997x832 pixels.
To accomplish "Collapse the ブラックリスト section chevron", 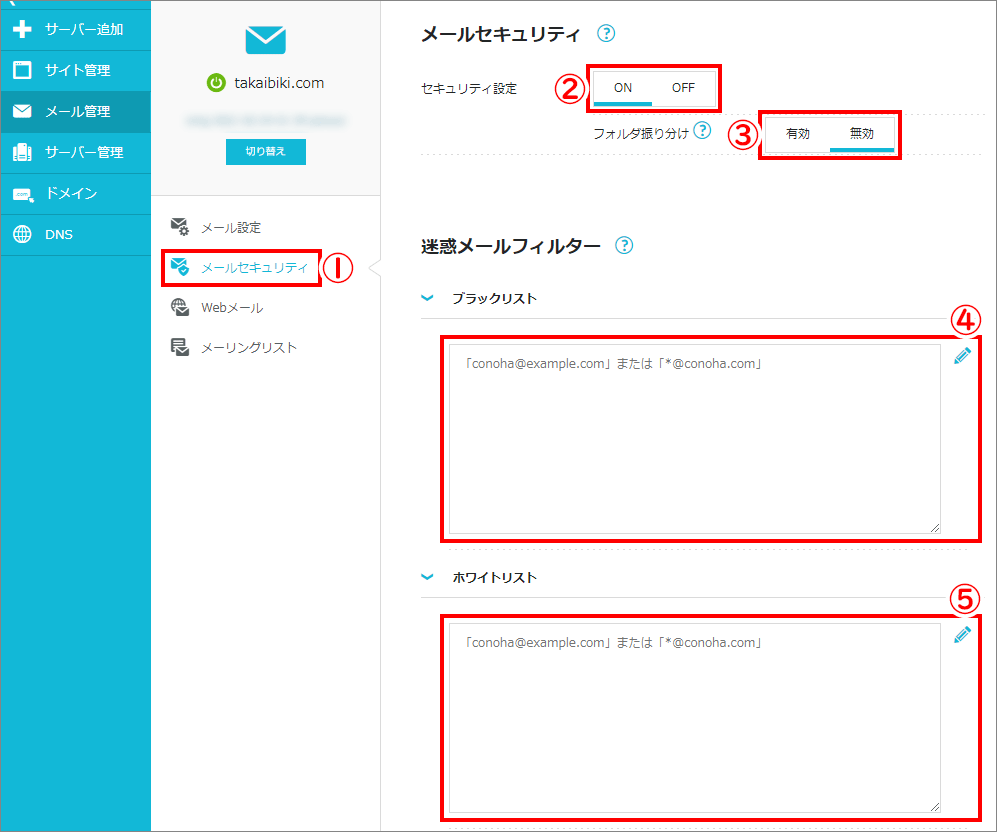I will pos(427,297).
